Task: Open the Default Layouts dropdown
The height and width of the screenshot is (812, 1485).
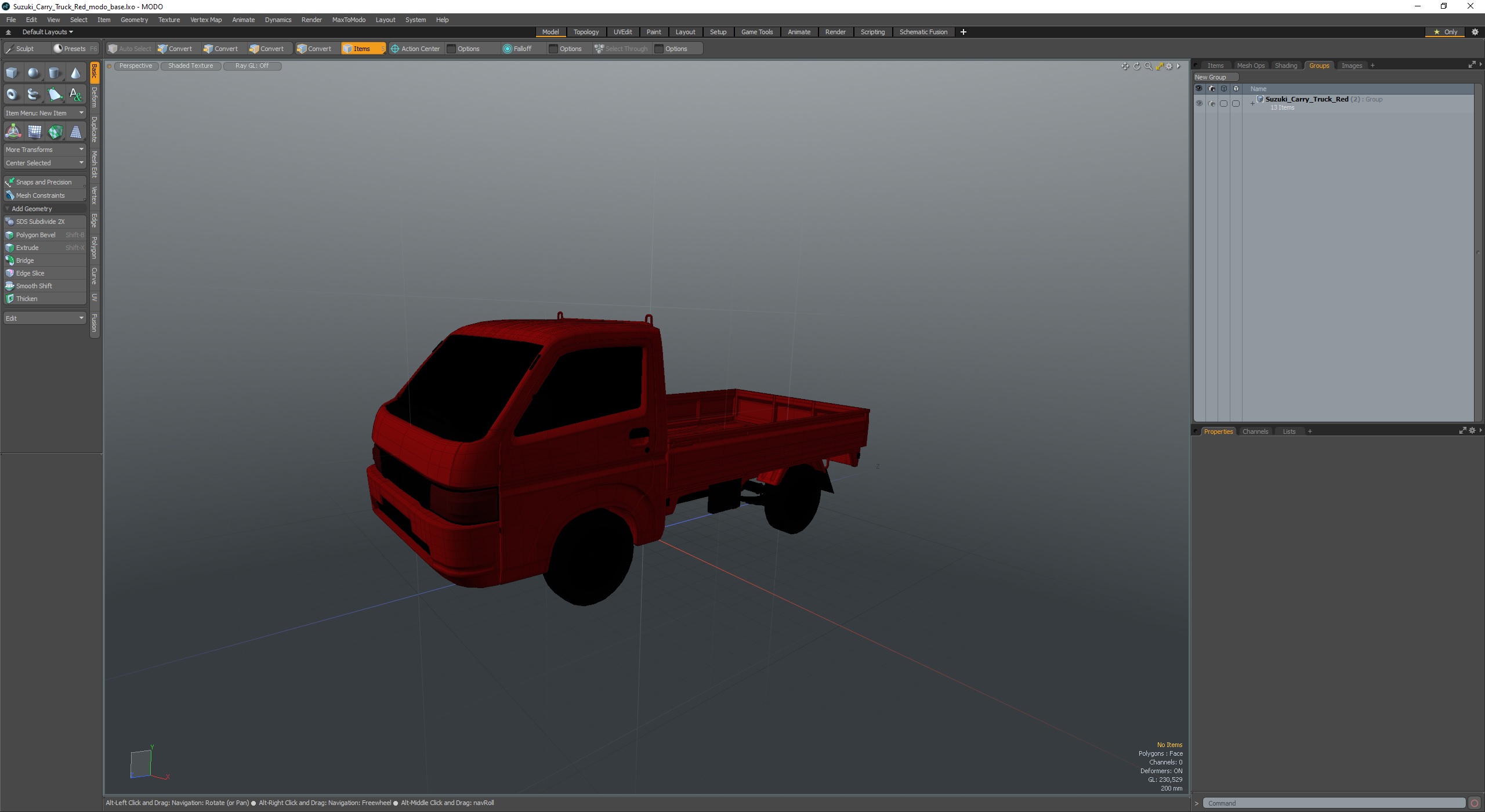Action: pyautogui.click(x=48, y=32)
